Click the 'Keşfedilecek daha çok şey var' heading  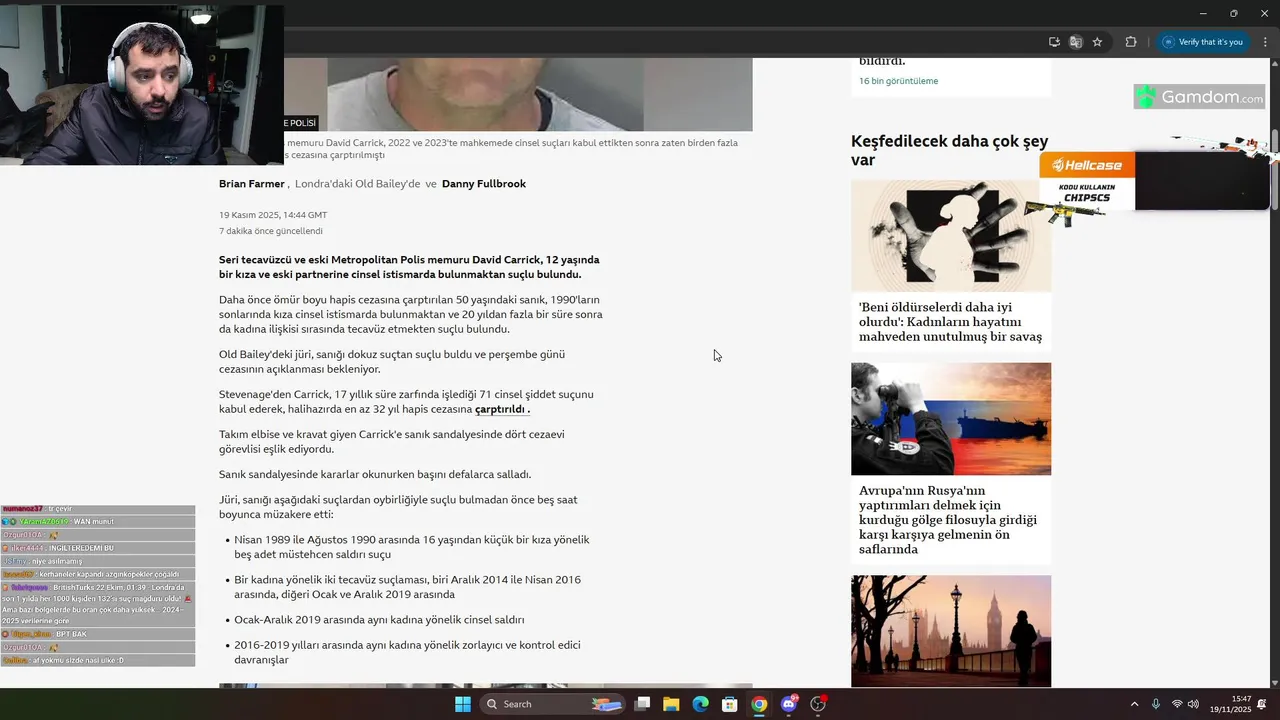pyautogui.click(x=950, y=150)
